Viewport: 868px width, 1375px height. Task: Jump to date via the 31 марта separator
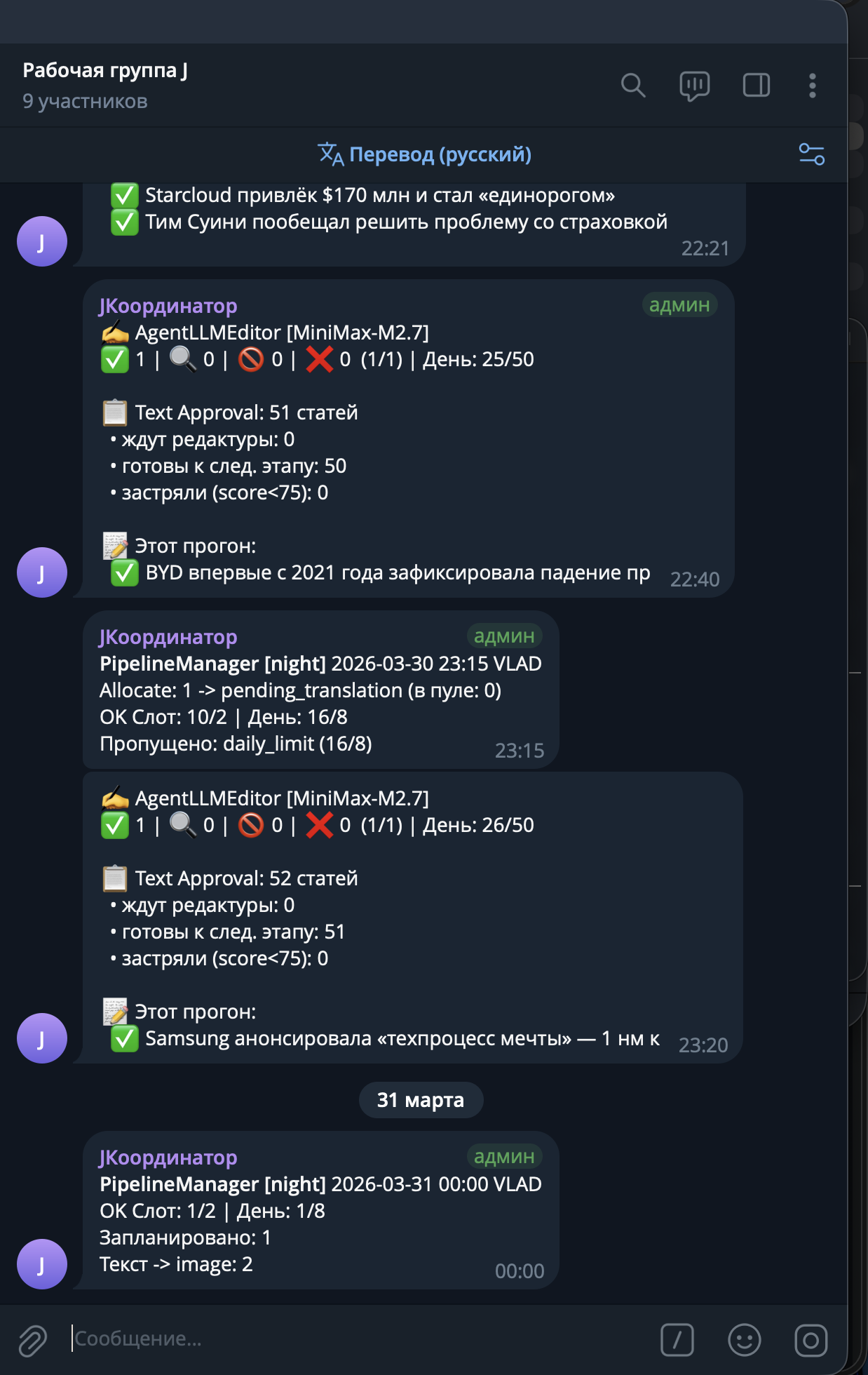click(421, 1100)
